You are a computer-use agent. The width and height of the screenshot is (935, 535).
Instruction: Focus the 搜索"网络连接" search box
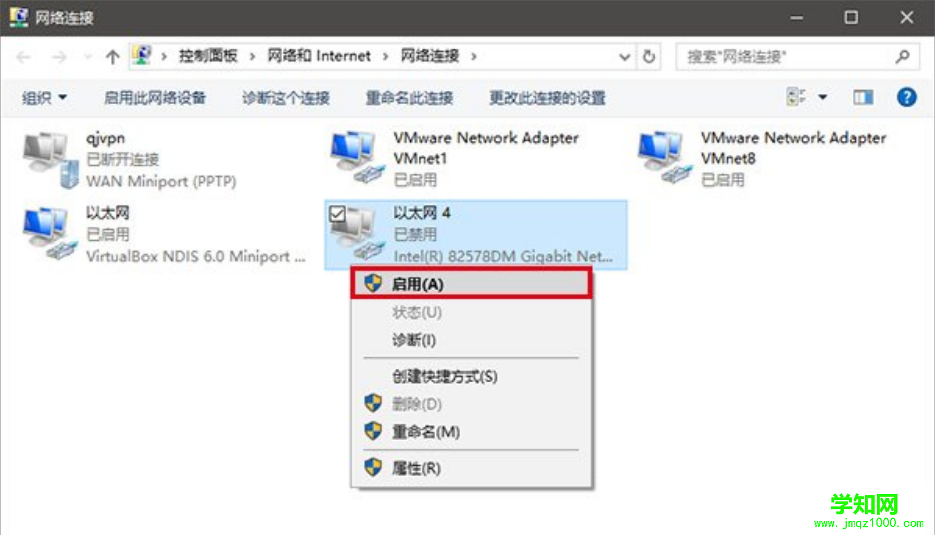pos(785,57)
